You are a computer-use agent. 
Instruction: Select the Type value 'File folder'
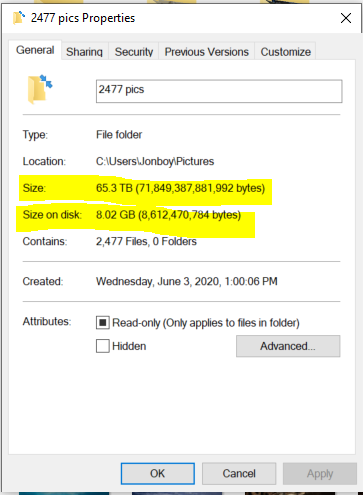[x=119, y=135]
